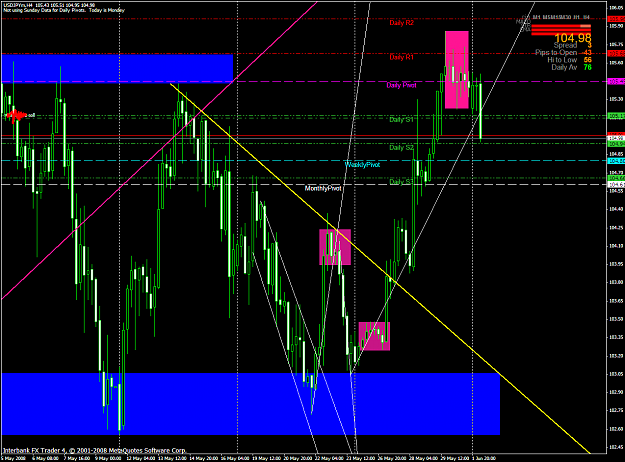Viewport: 625px width, 462px height.
Task: Select the pink rectangle above 26 May 20:00
Action: tap(374, 336)
